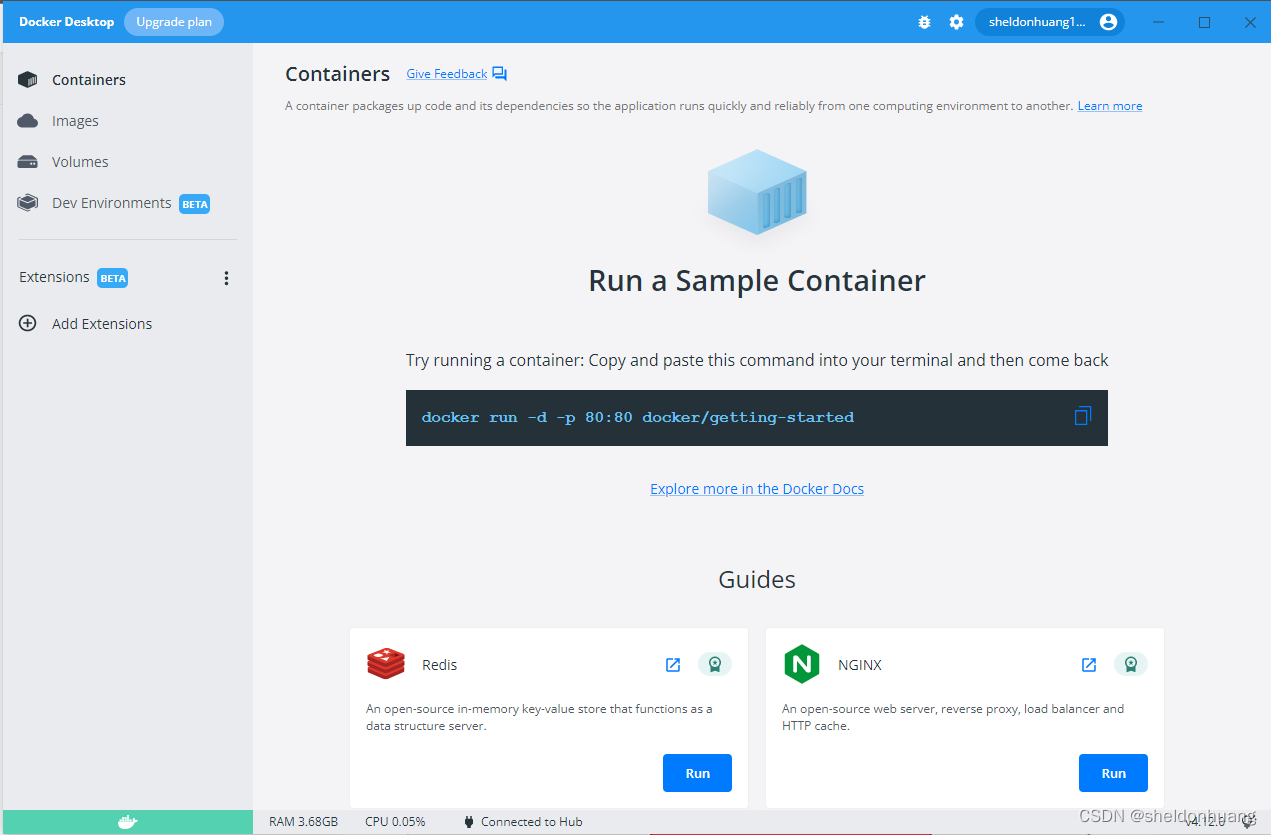Click the Docker whale status icon
Viewport: 1271px width, 835px height.
click(x=127, y=822)
